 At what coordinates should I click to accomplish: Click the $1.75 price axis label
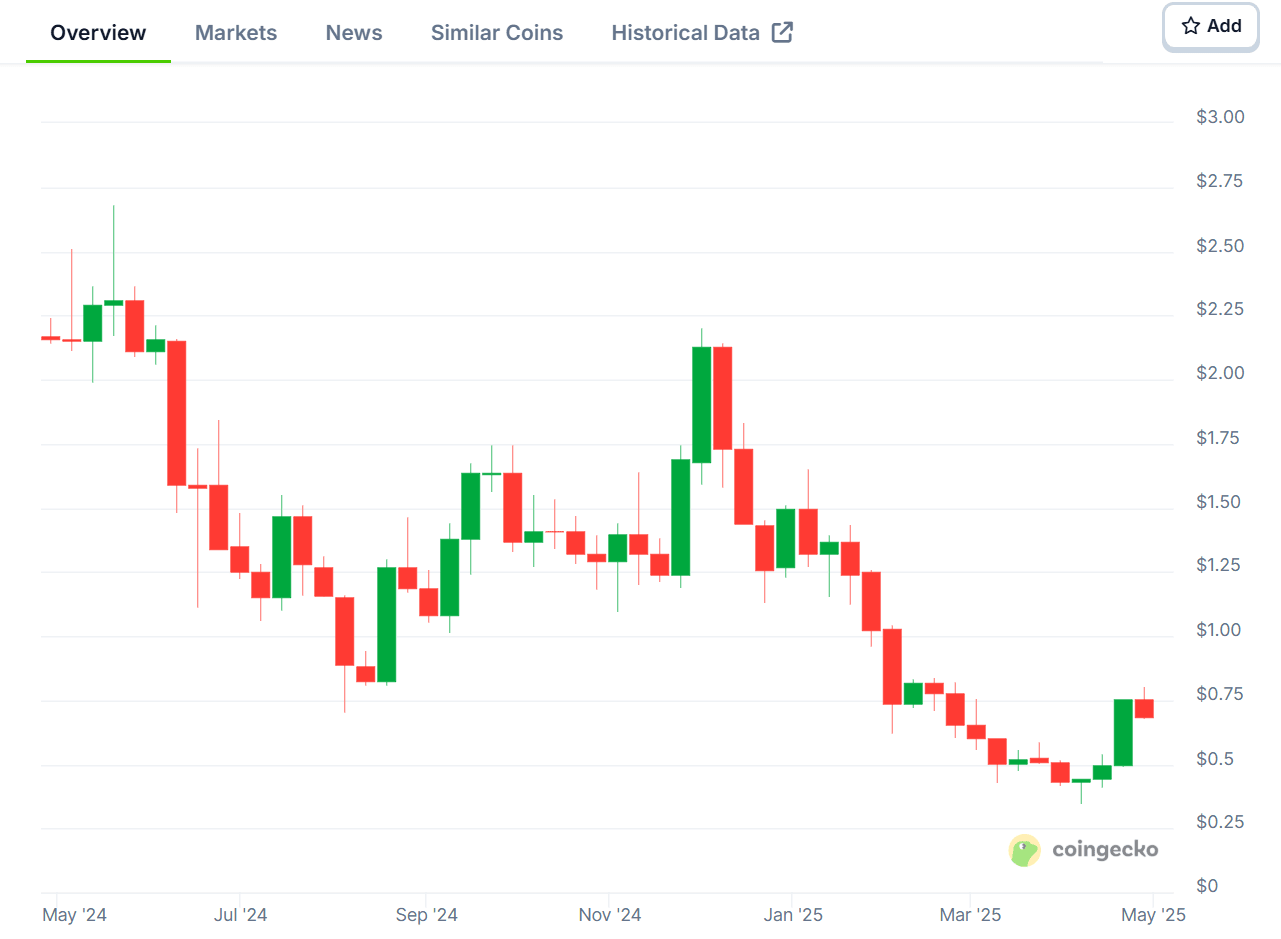pos(1220,438)
